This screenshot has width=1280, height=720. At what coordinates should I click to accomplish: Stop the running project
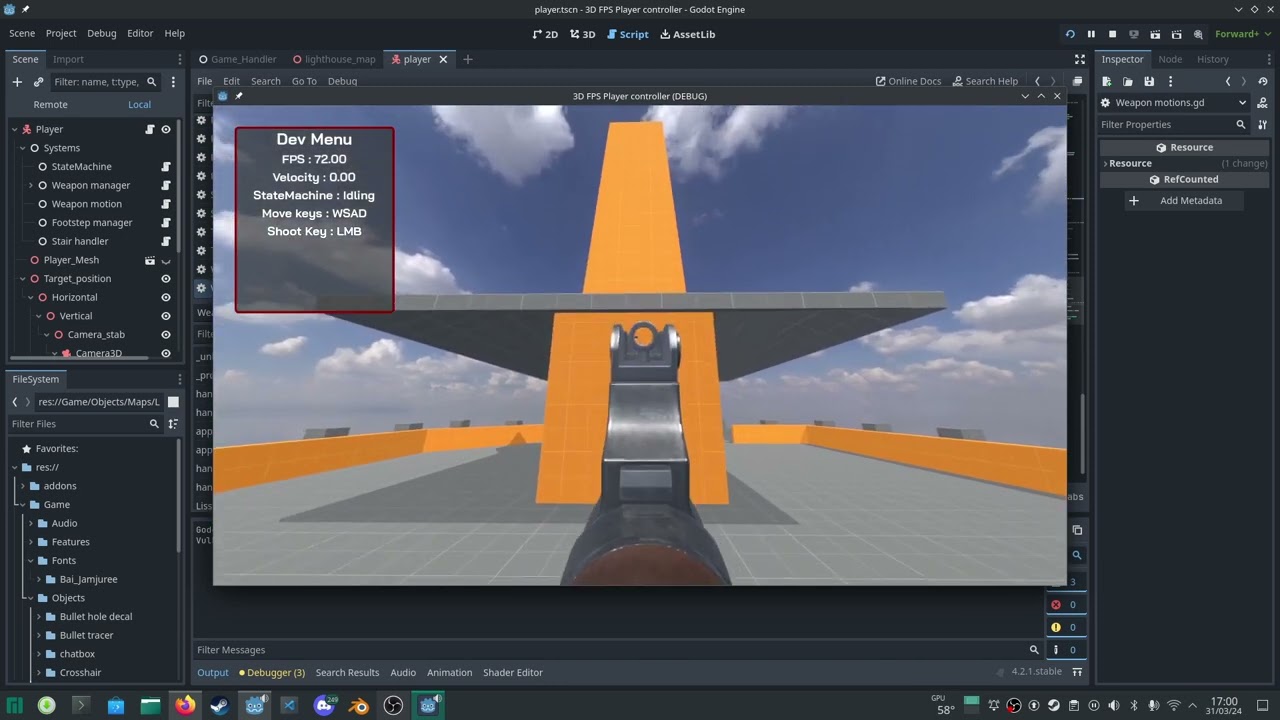1112,34
